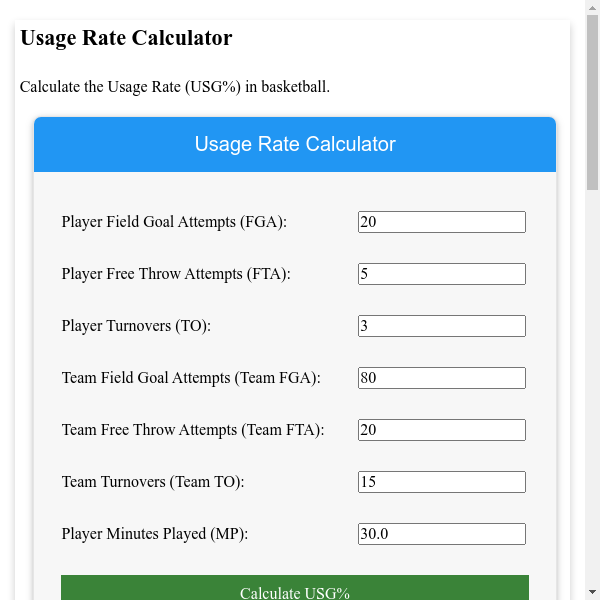
Task: Focus the Team Turnovers input field
Action: (441, 482)
